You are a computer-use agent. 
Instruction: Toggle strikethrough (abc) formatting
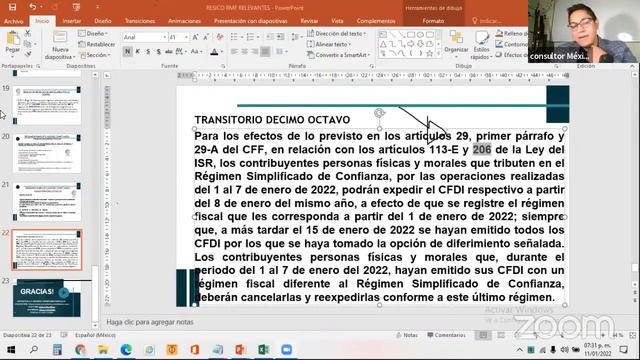(x=169, y=51)
